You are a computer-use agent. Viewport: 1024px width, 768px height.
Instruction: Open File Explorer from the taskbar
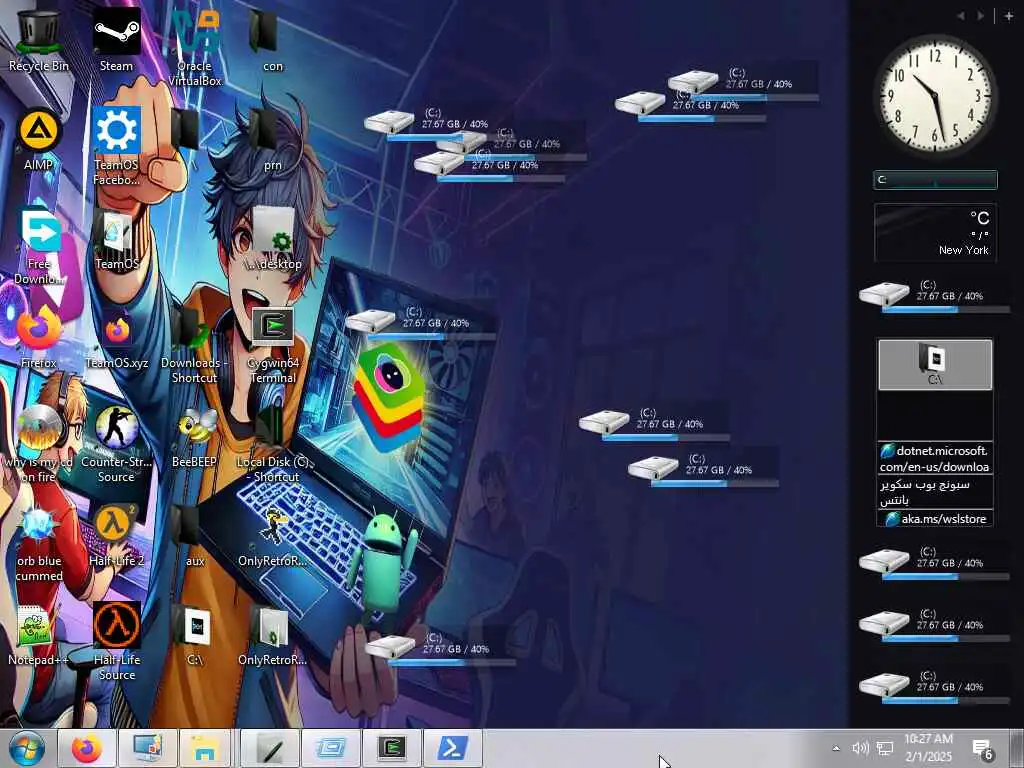[204, 748]
